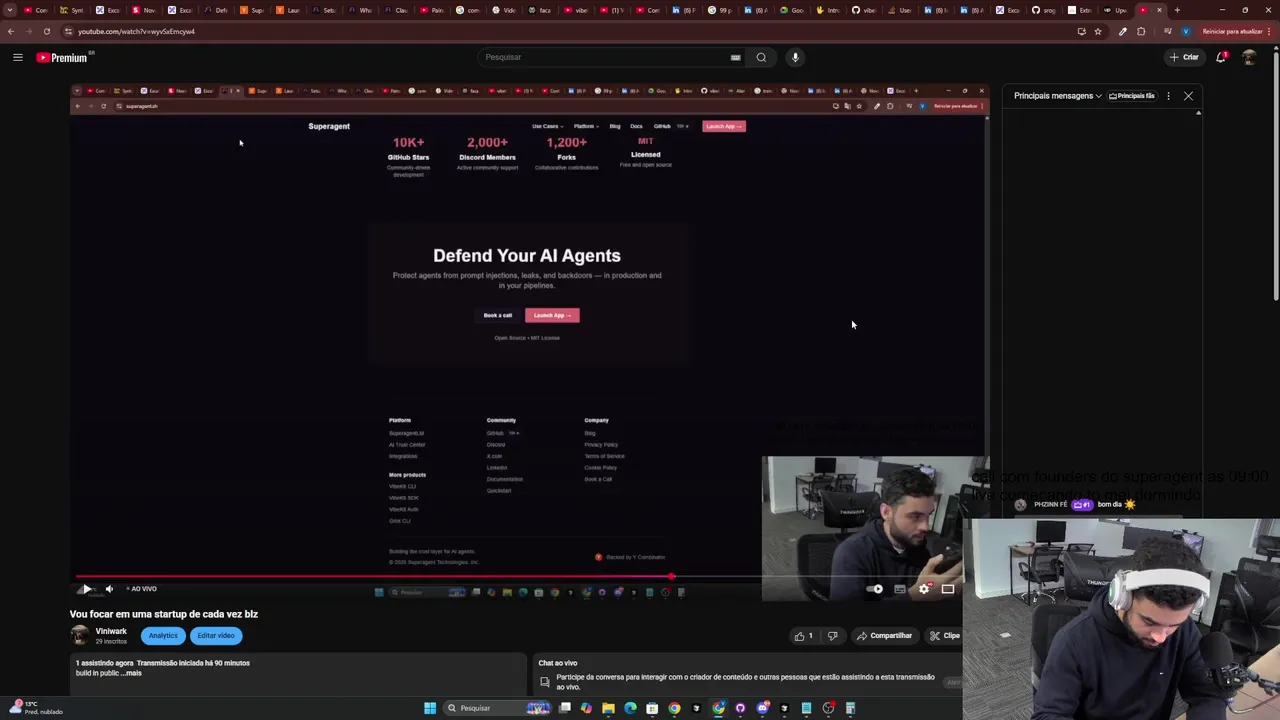Screen dimensions: 1280x720
Task: Open YouTube notifications bell
Action: [x=1221, y=57]
